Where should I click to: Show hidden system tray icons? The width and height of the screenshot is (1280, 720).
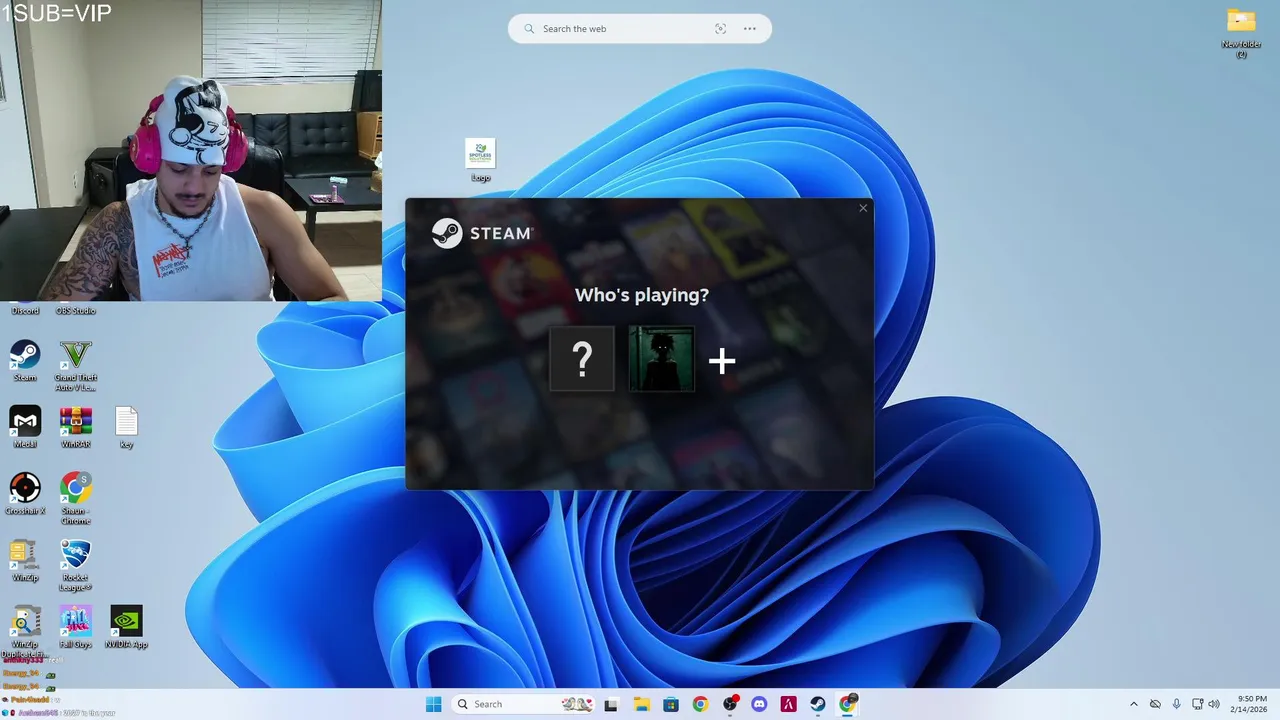1133,704
